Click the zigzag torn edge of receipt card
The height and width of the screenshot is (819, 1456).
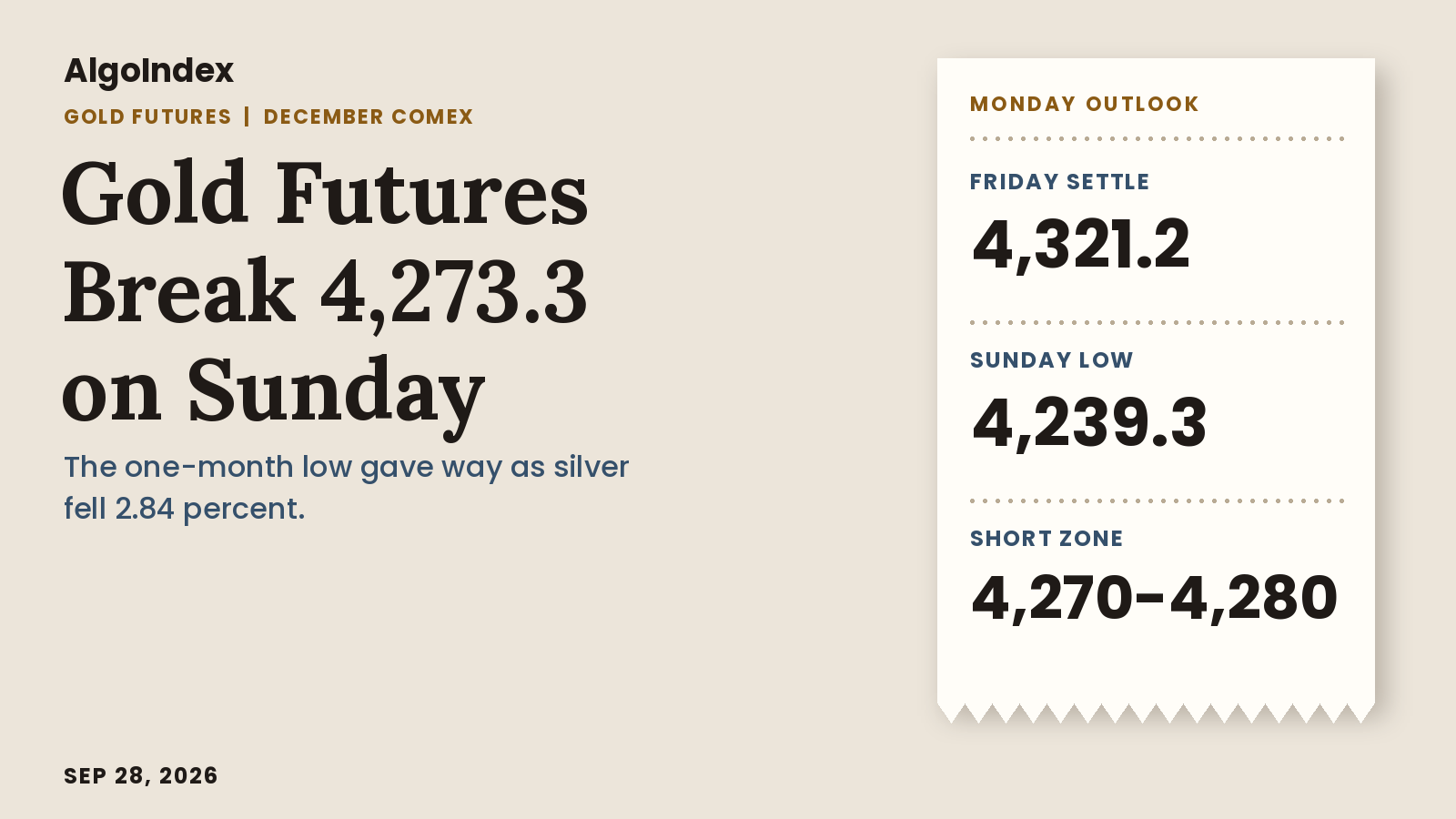pos(1156,713)
